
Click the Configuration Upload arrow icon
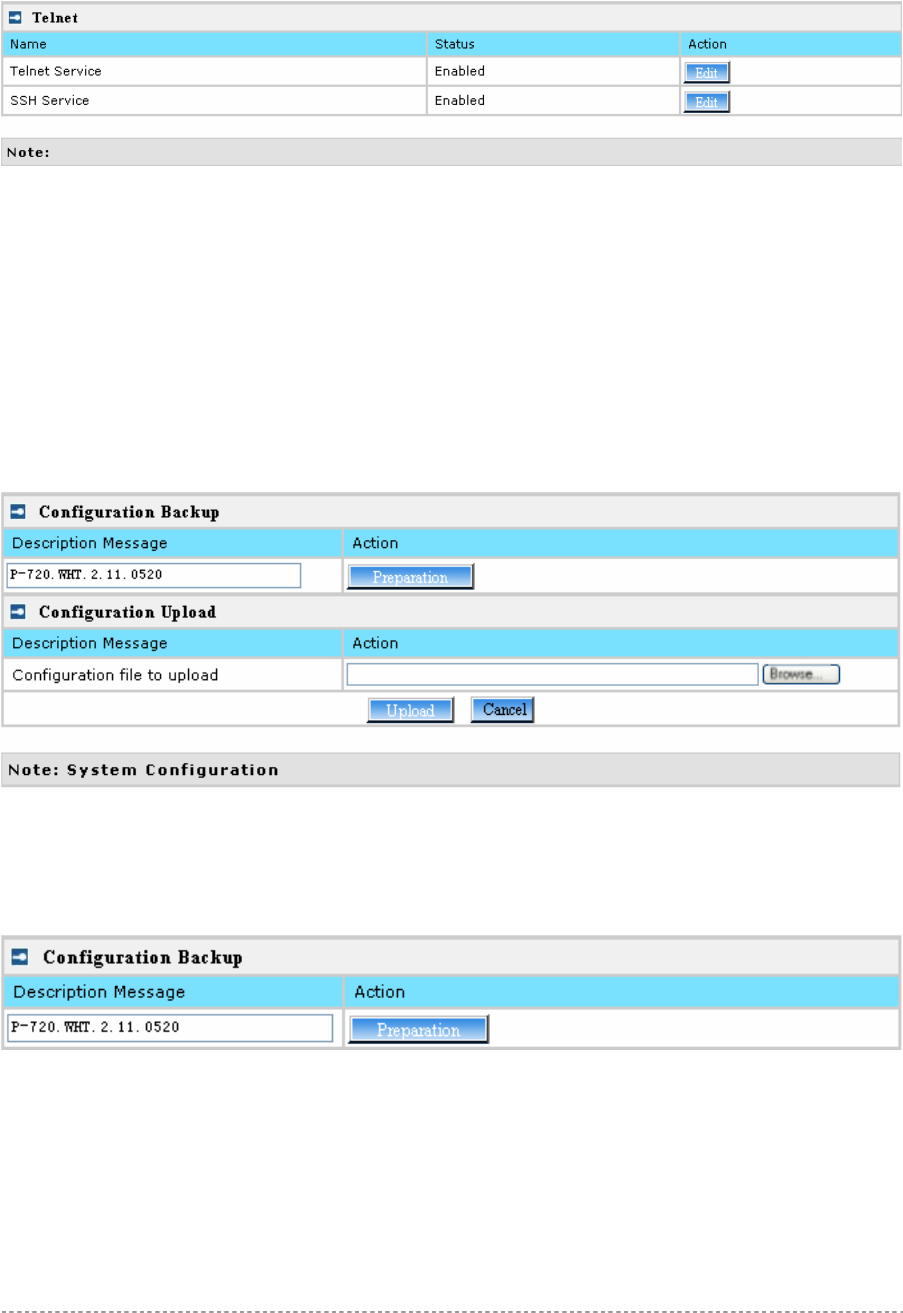pos(18,612)
